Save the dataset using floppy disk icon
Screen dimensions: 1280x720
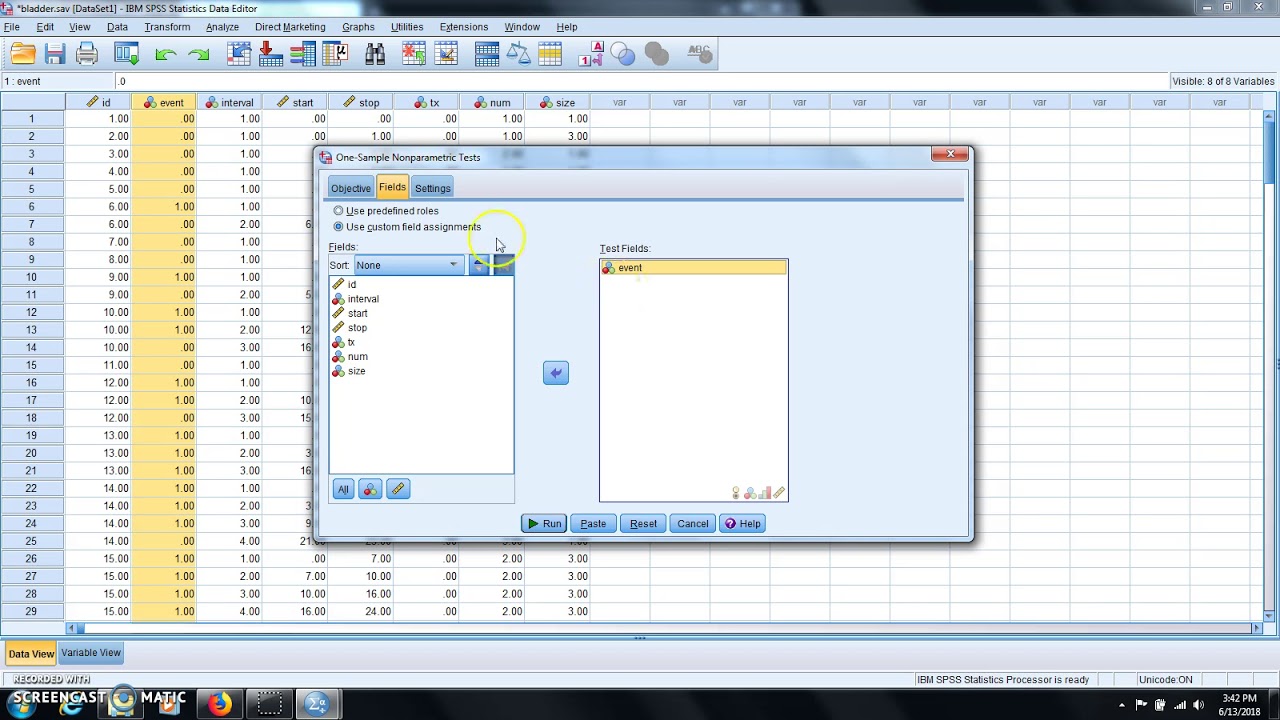point(55,54)
